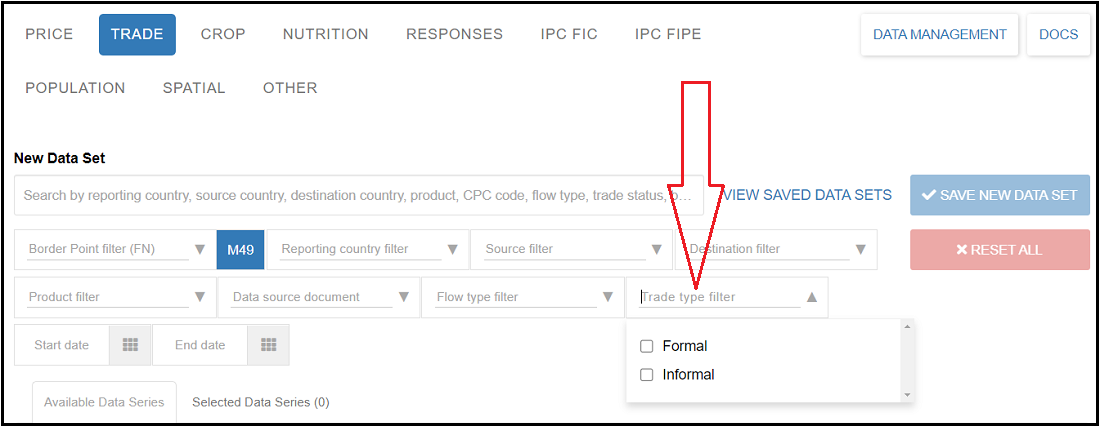Open the End date calendar icon

click(268, 345)
